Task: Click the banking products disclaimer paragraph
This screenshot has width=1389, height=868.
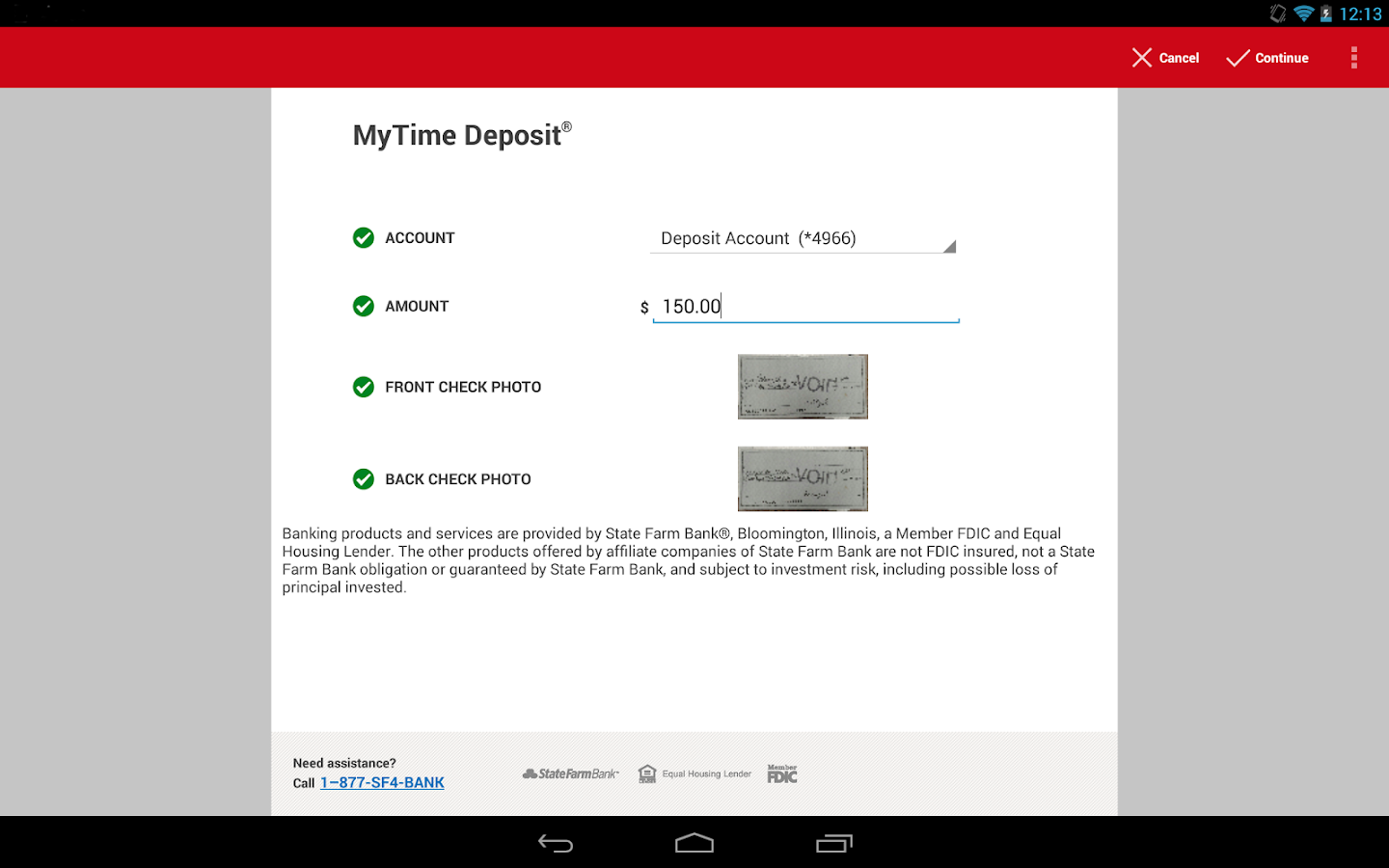Action: (x=689, y=560)
